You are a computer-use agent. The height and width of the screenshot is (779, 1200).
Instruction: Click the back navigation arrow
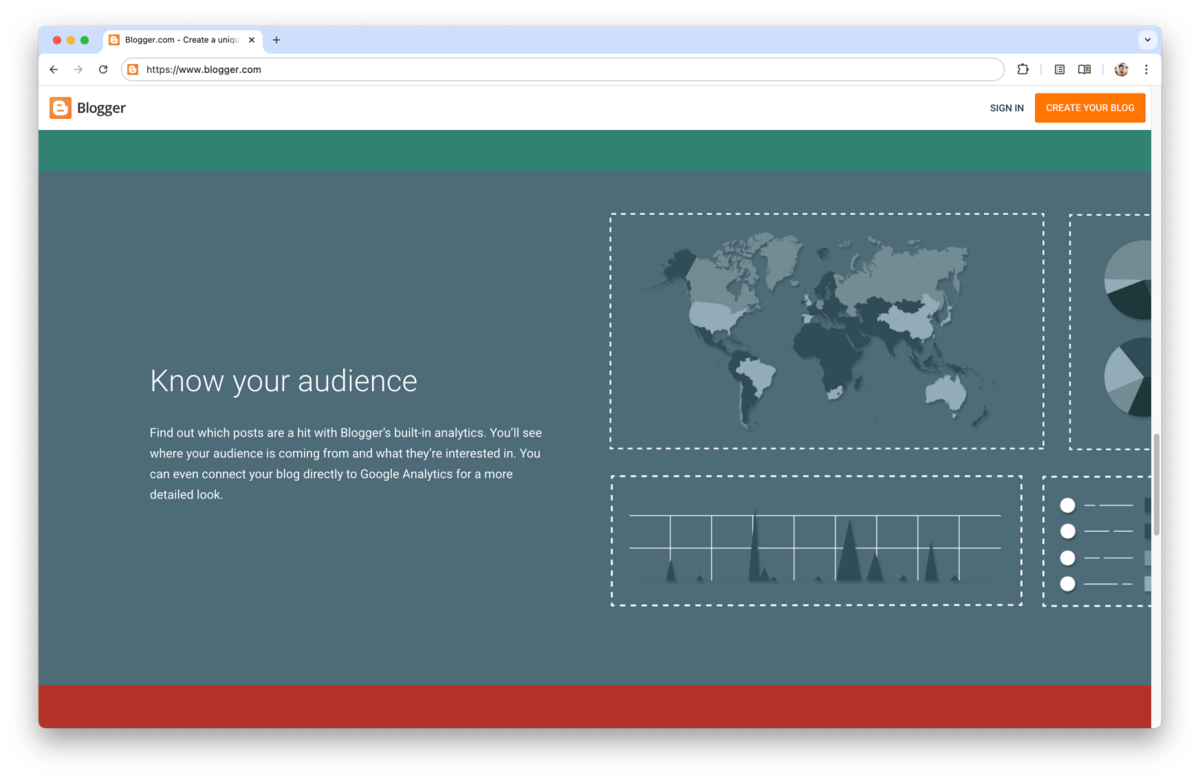coord(53,69)
